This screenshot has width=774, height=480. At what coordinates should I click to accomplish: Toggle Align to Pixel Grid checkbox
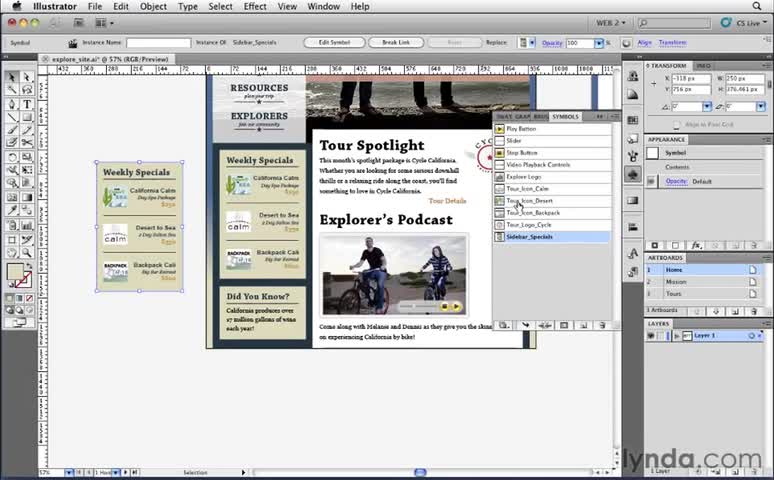click(x=676, y=124)
